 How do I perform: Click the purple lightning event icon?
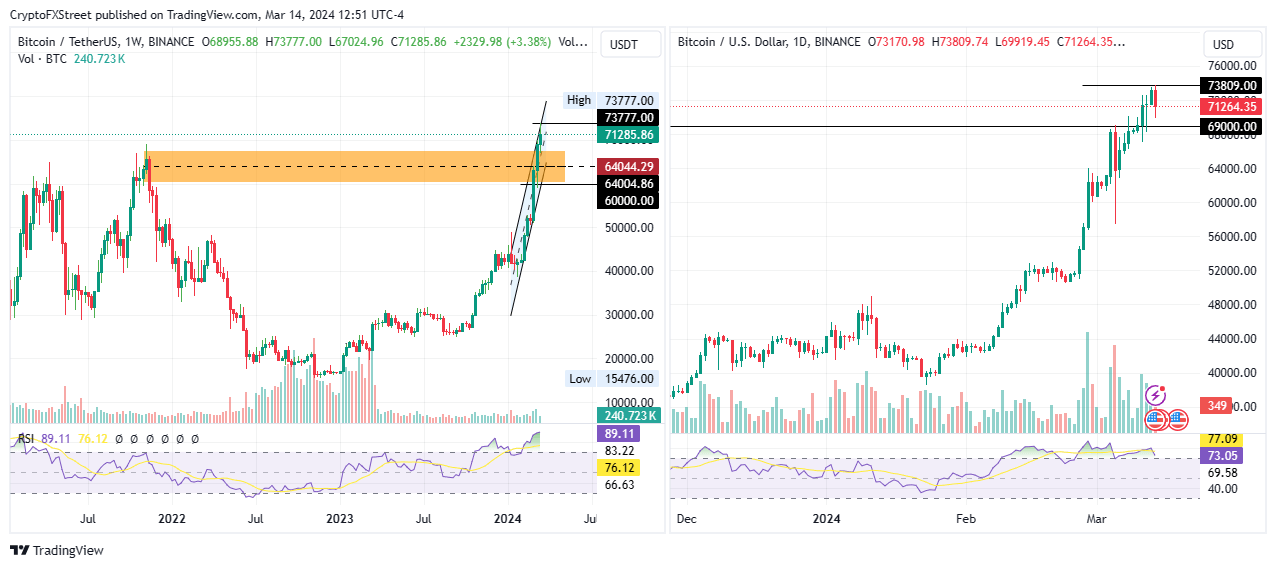point(1155,395)
